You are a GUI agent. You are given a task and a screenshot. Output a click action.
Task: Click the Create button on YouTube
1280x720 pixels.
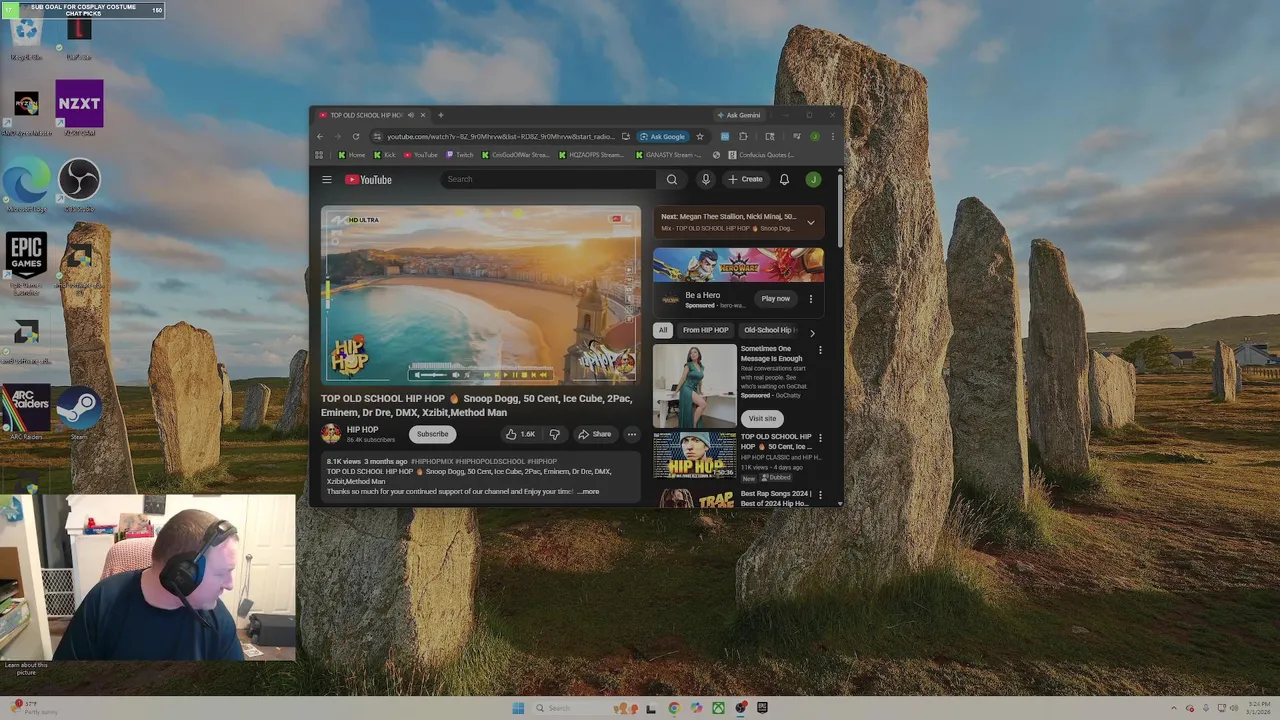pos(745,180)
